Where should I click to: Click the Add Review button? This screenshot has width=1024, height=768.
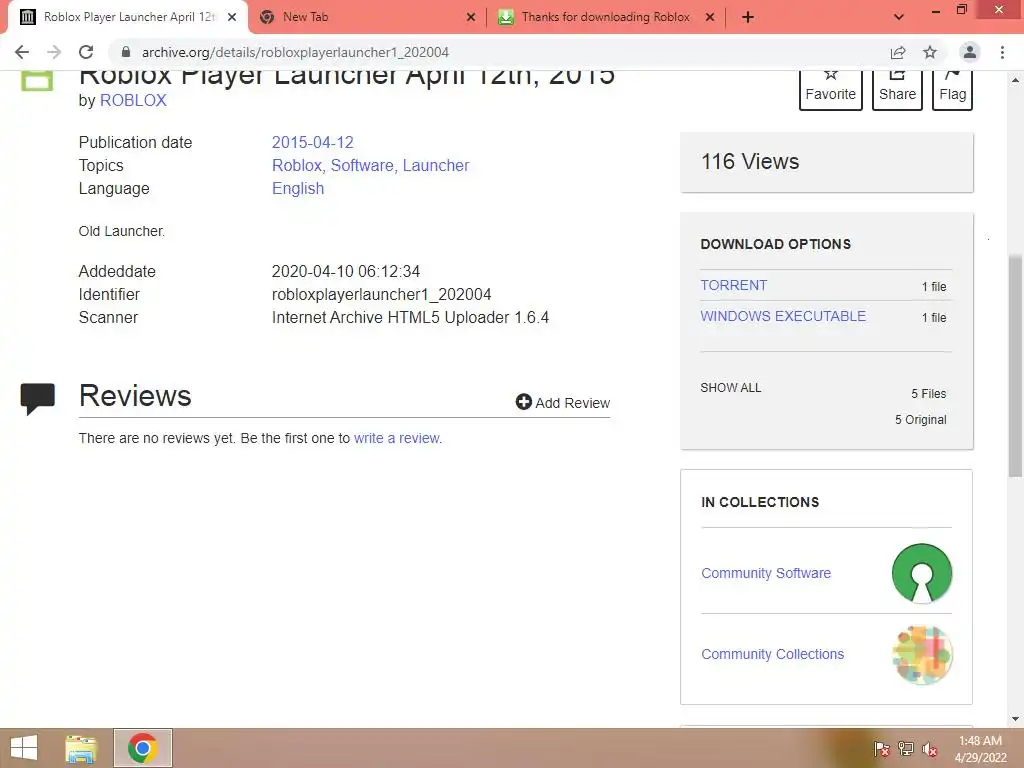(x=563, y=402)
